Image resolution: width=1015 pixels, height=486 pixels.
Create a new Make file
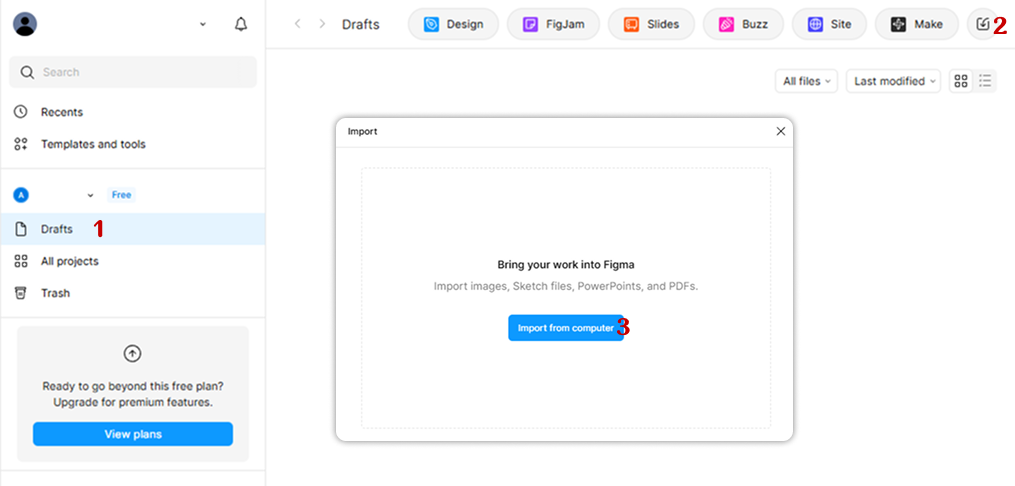pyautogui.click(x=917, y=25)
